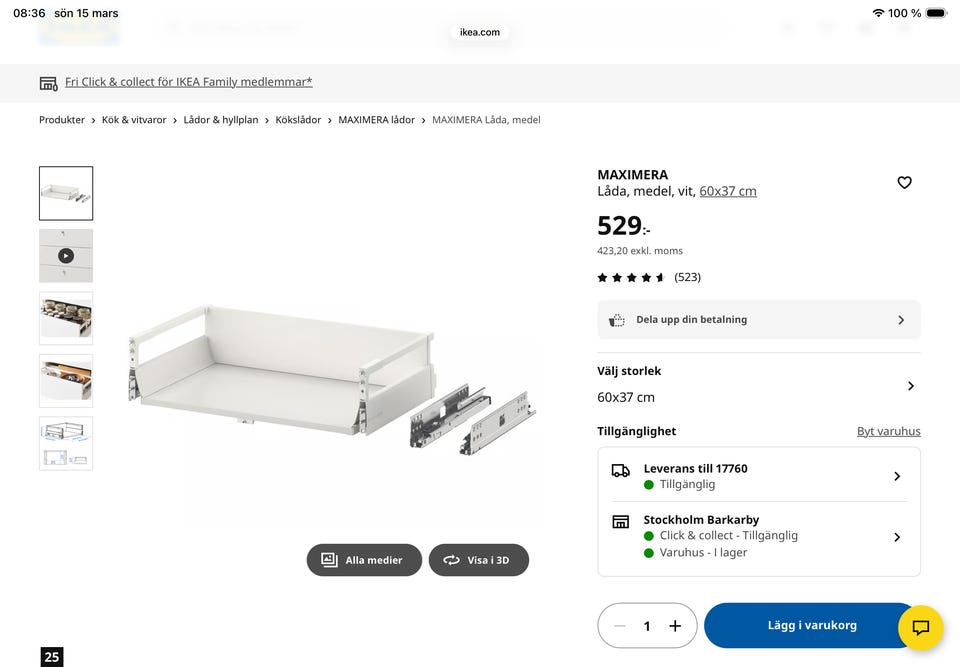The width and height of the screenshot is (960, 667).
Task: Click the 60x37 cm size link
Action: pos(727,191)
